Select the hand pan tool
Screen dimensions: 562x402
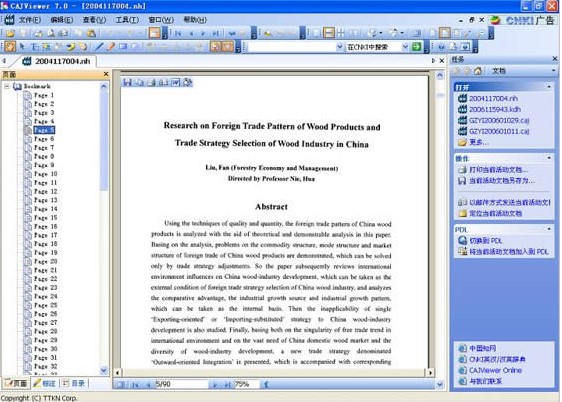10,47
